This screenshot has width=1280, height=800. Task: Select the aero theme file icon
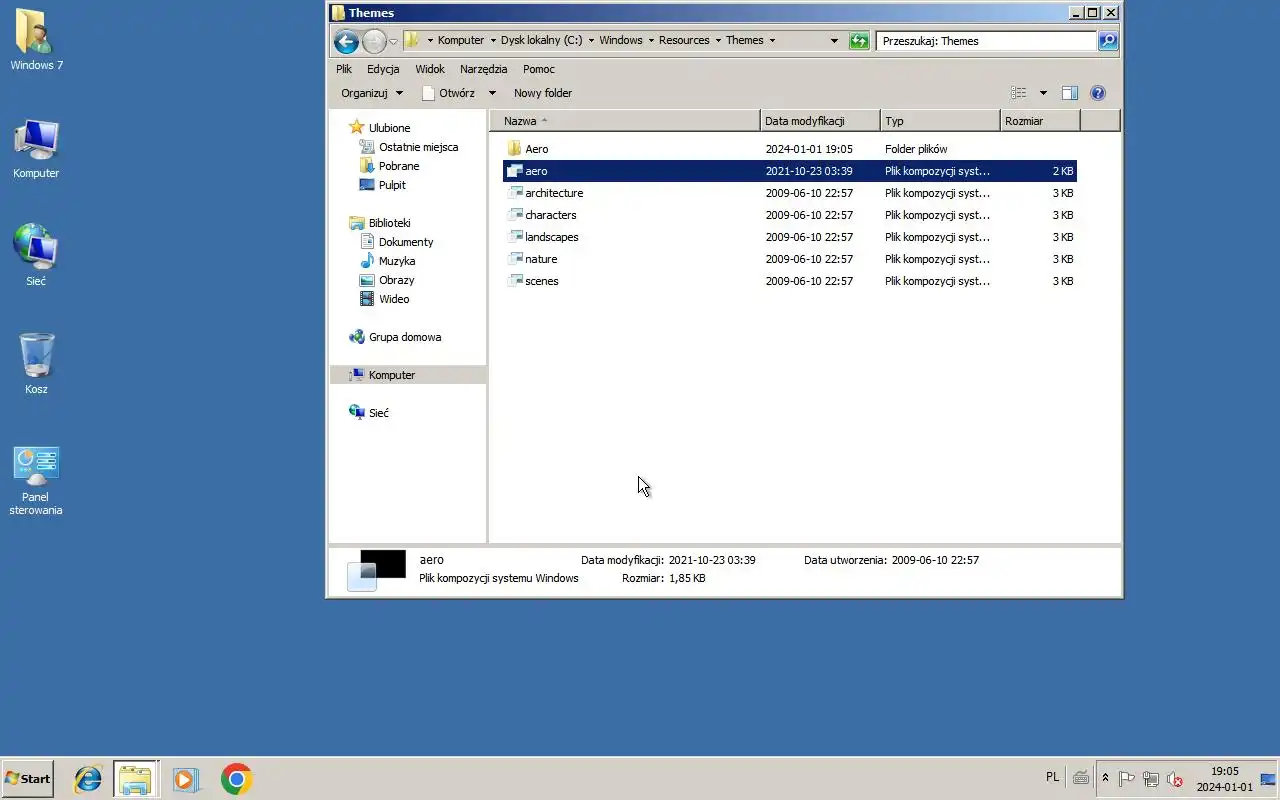point(514,171)
